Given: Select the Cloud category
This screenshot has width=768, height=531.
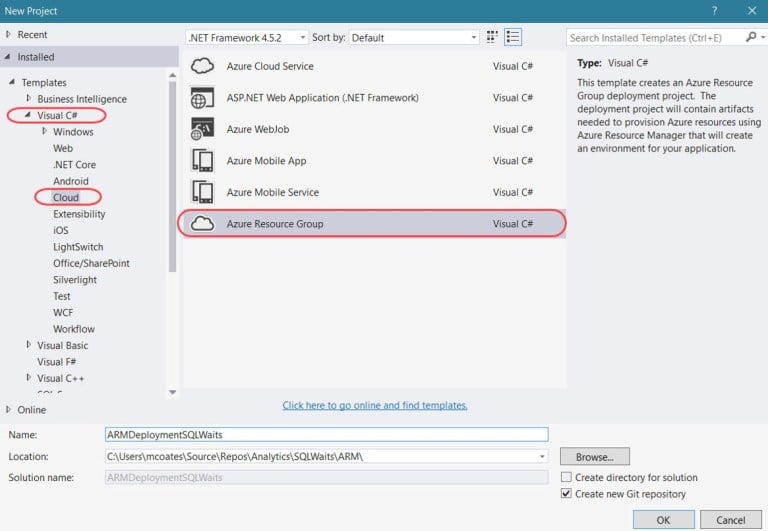Looking at the screenshot, I should (x=66, y=197).
